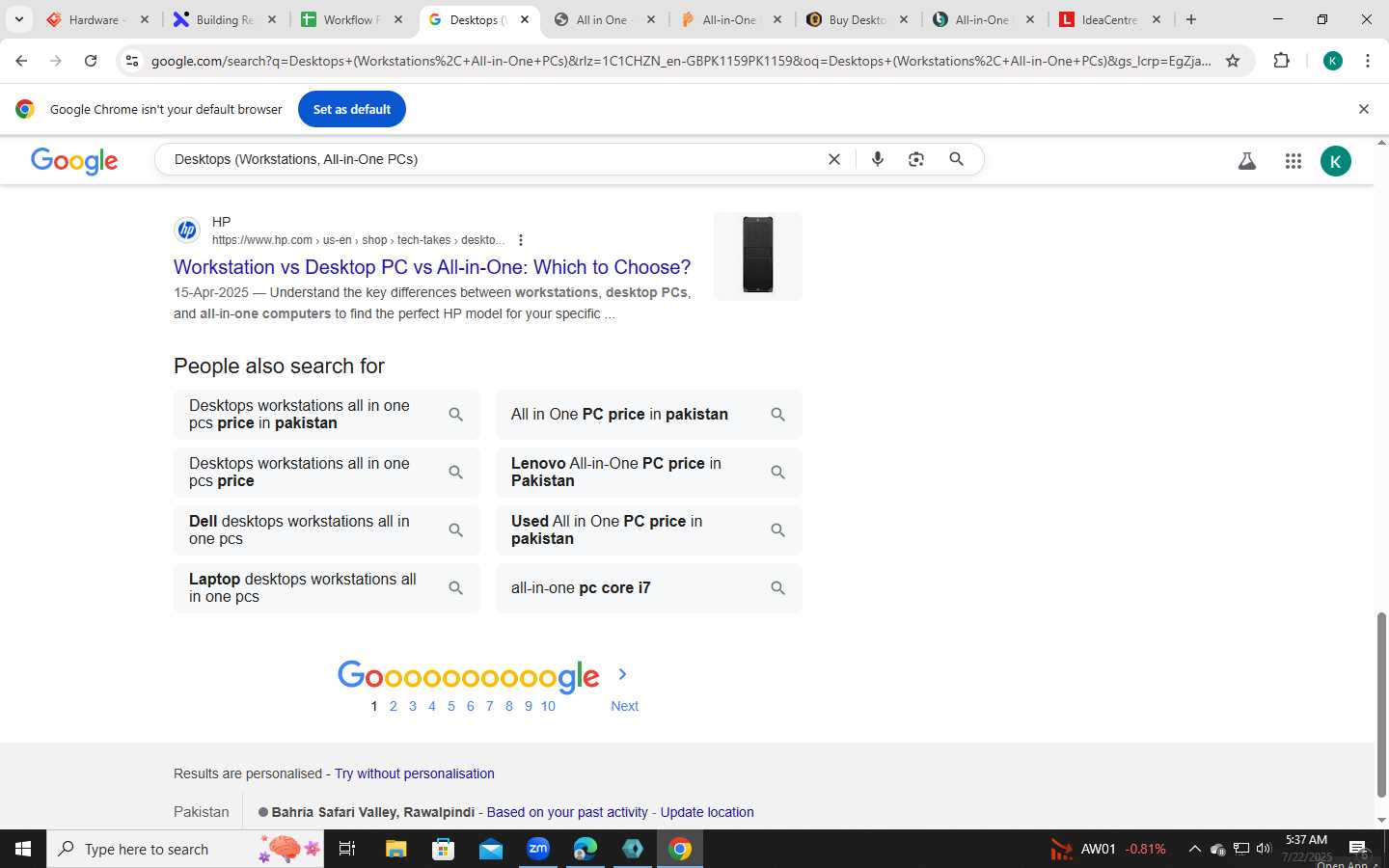Go to results page 5

point(451,706)
